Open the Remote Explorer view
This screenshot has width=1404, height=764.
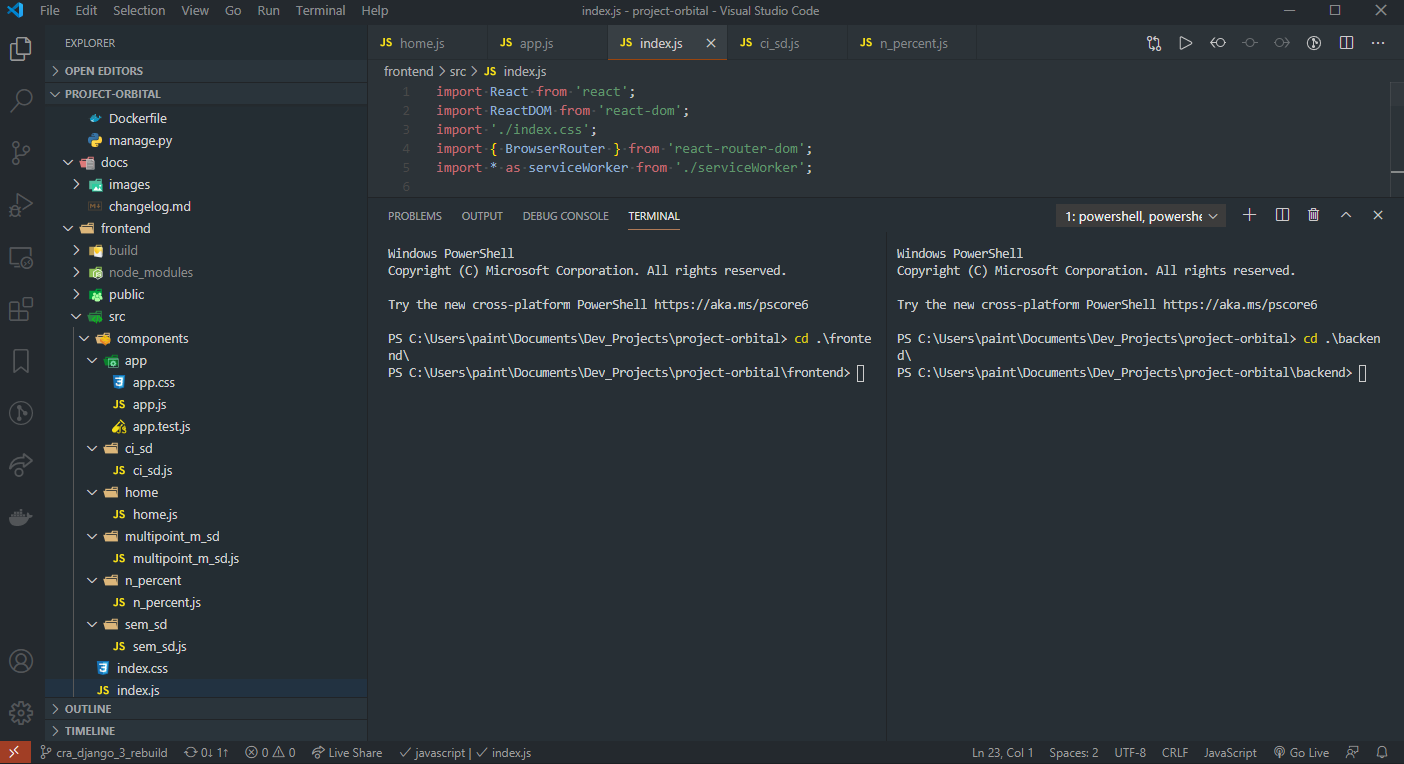coord(21,257)
